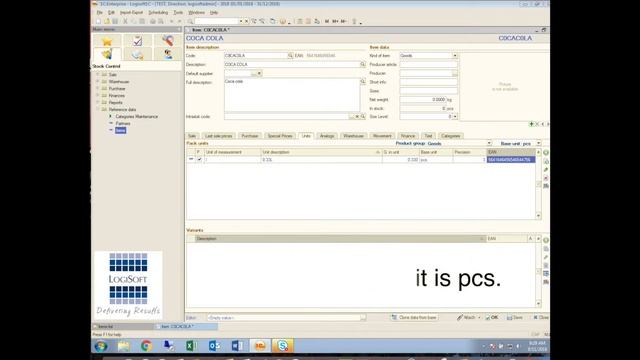The image size is (640, 360).
Task: Expand the Warehouse folder in the tree
Action: click(x=98, y=82)
